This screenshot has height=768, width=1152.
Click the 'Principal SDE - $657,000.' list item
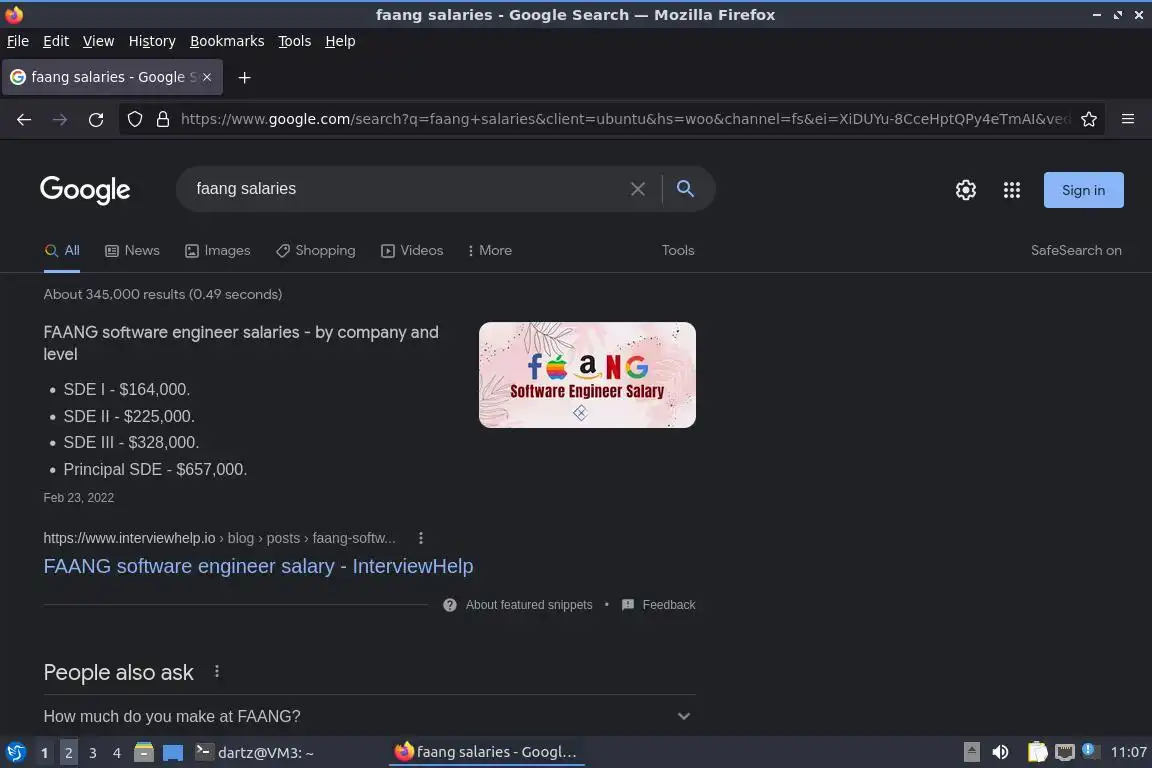pos(155,470)
